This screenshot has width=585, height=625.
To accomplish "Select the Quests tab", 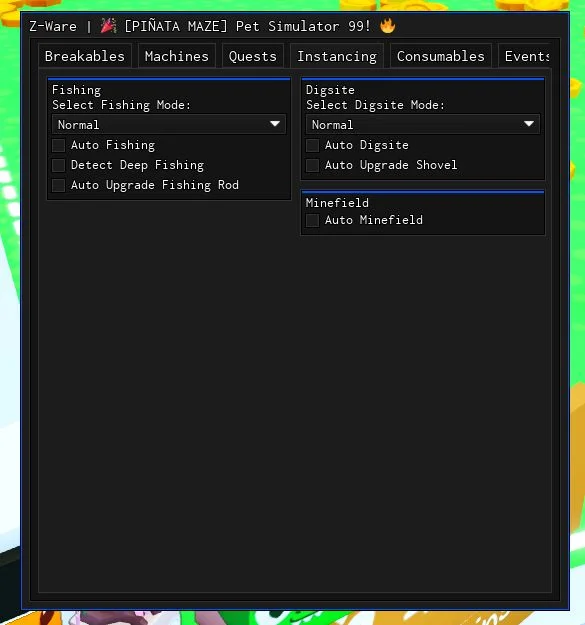I will coord(253,56).
